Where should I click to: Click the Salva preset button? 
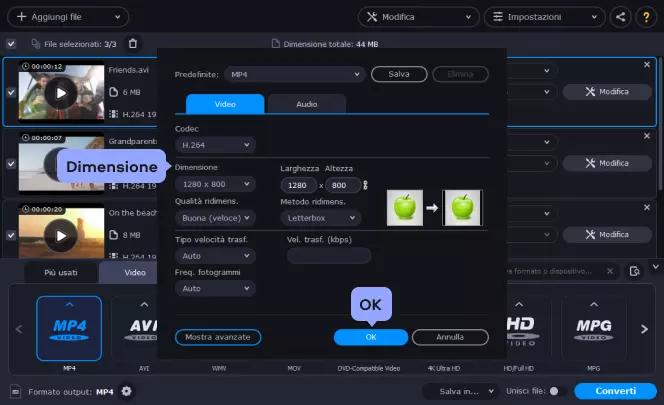pos(399,74)
